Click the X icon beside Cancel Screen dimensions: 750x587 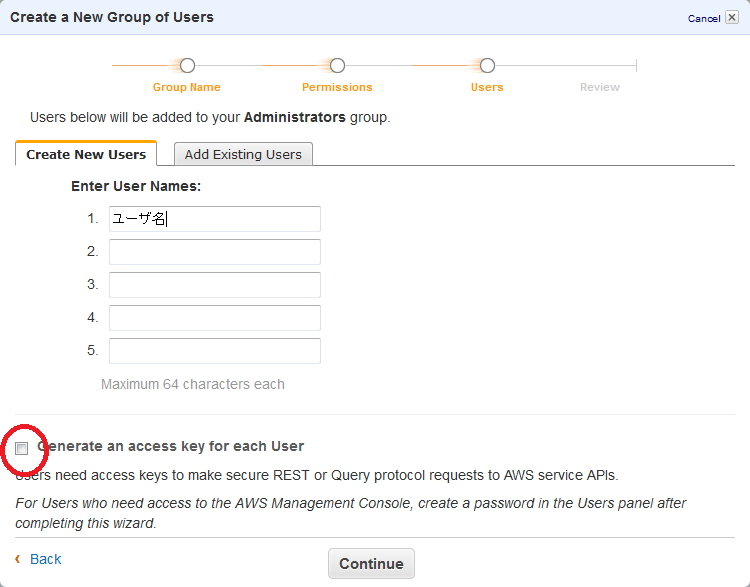(x=731, y=18)
